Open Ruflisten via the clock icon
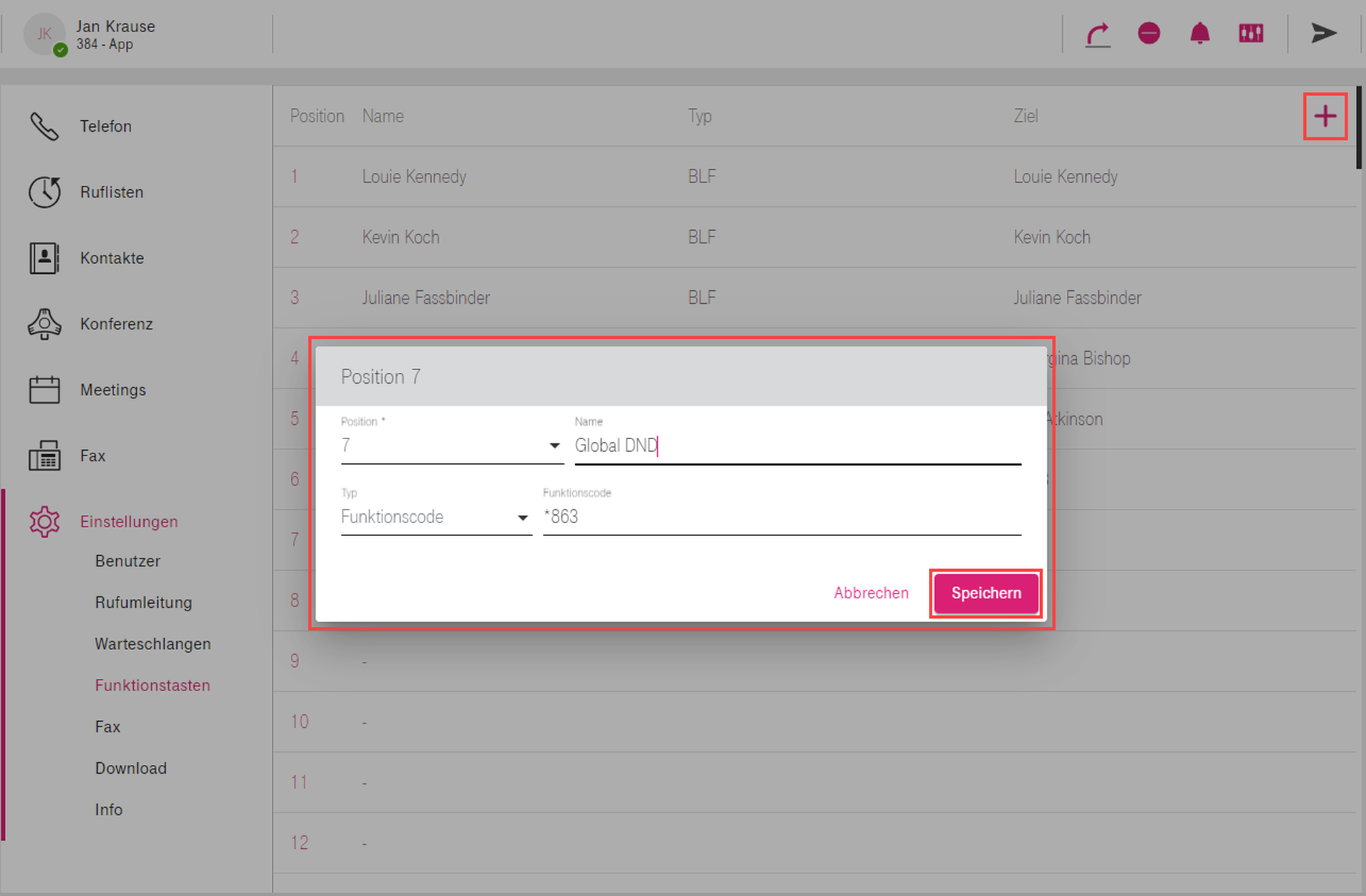Screen dimensions: 1366x896 click(x=44, y=192)
